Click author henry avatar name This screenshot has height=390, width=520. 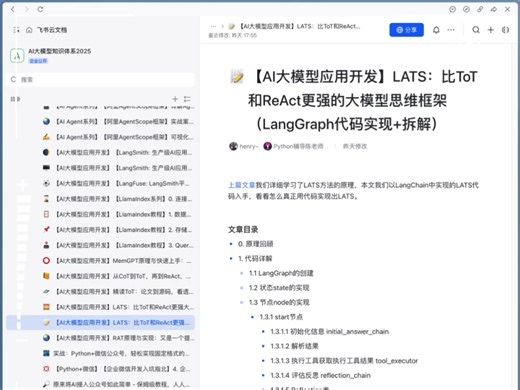(244, 146)
